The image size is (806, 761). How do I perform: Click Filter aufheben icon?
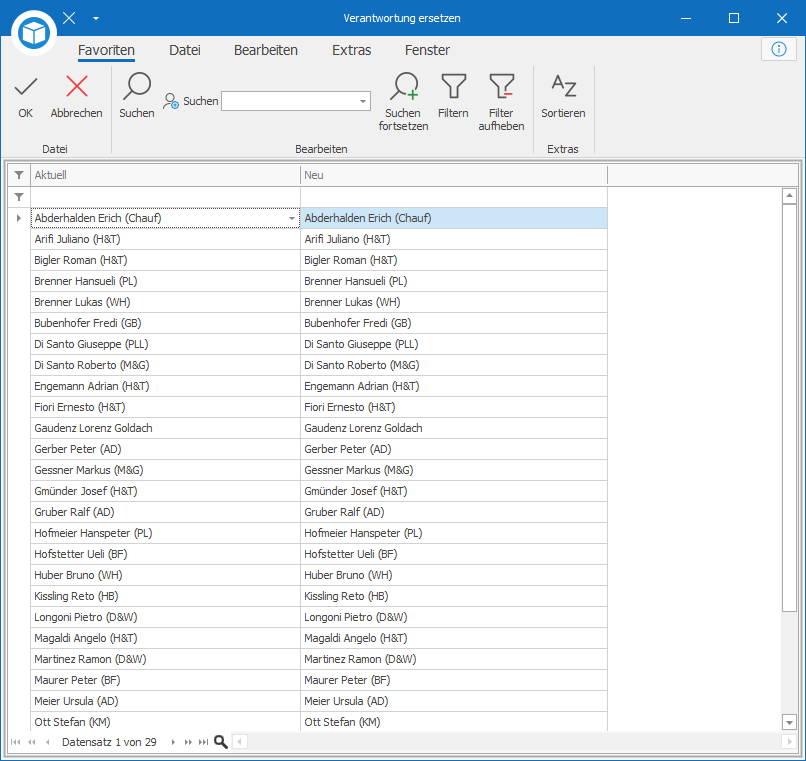502,86
